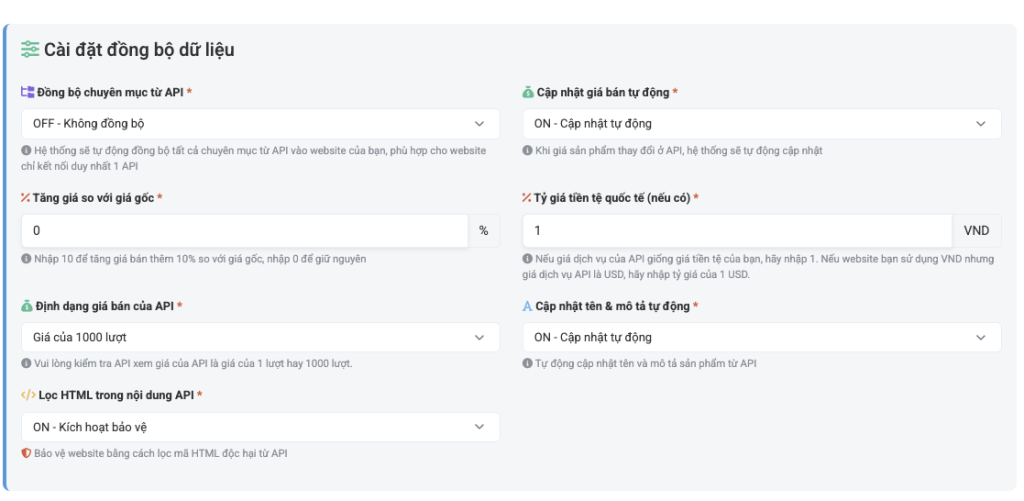Image resolution: width=1024 pixels, height=501 pixels.
Task: Click the sliders icon beside Cài đặt đồng bộ dữ liệu
Action: pos(30,49)
